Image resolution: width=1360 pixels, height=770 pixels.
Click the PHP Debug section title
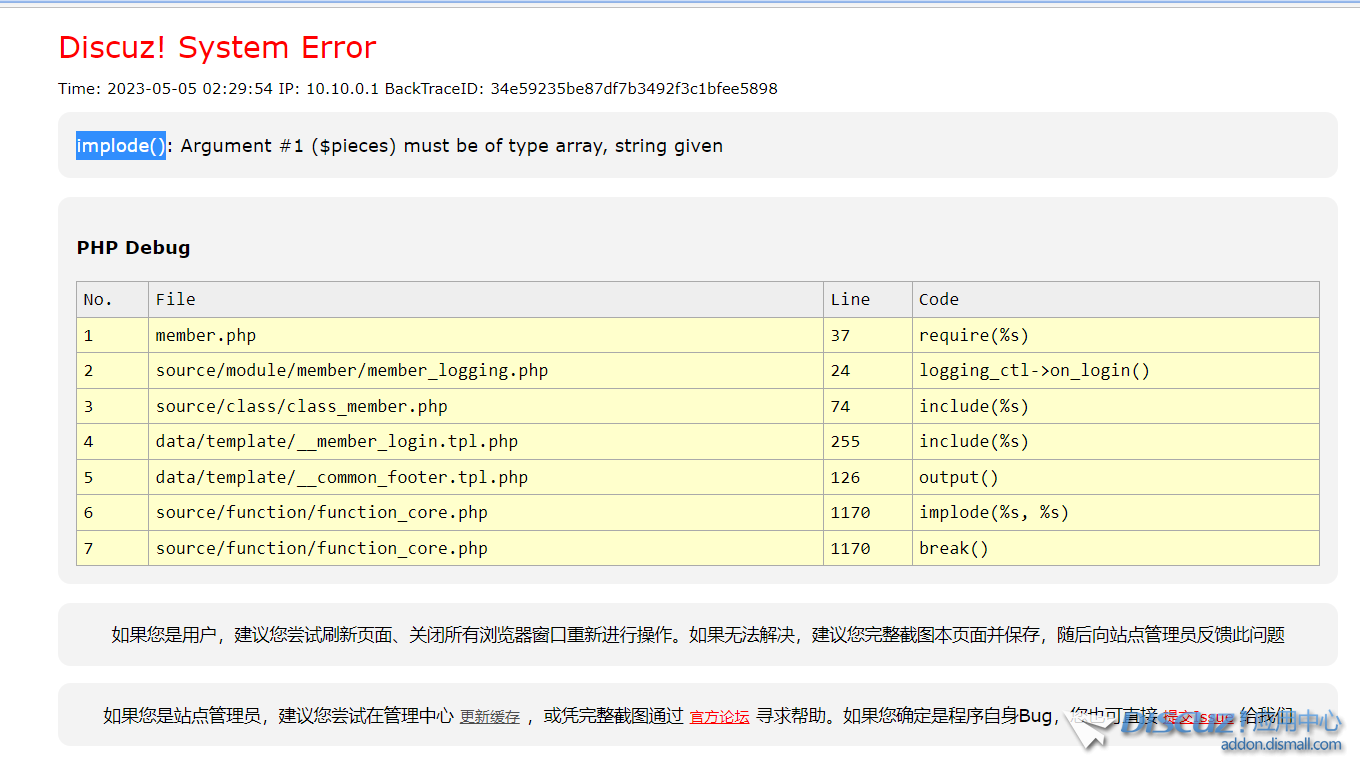coord(133,247)
